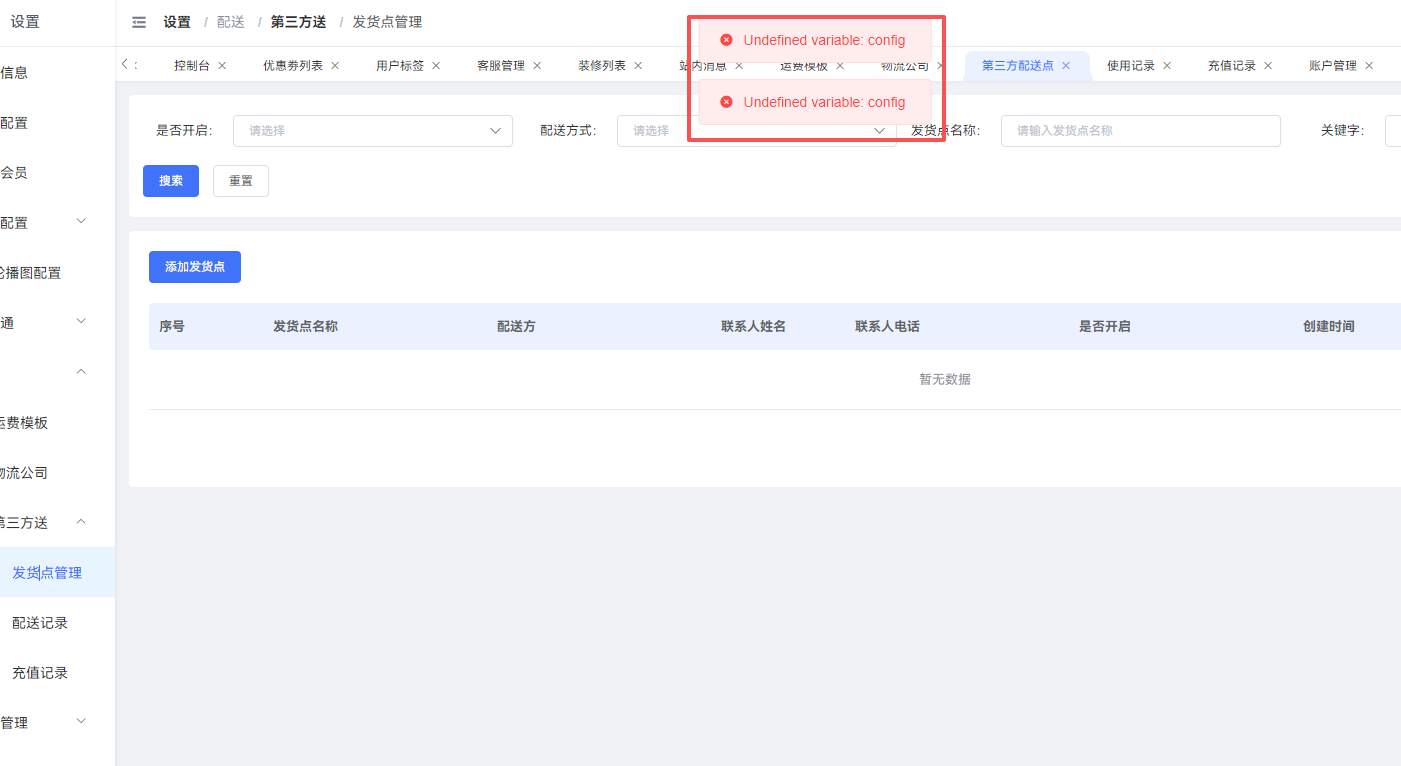Switch to the 充值记录 tab
1401x766 pixels.
point(1231,66)
